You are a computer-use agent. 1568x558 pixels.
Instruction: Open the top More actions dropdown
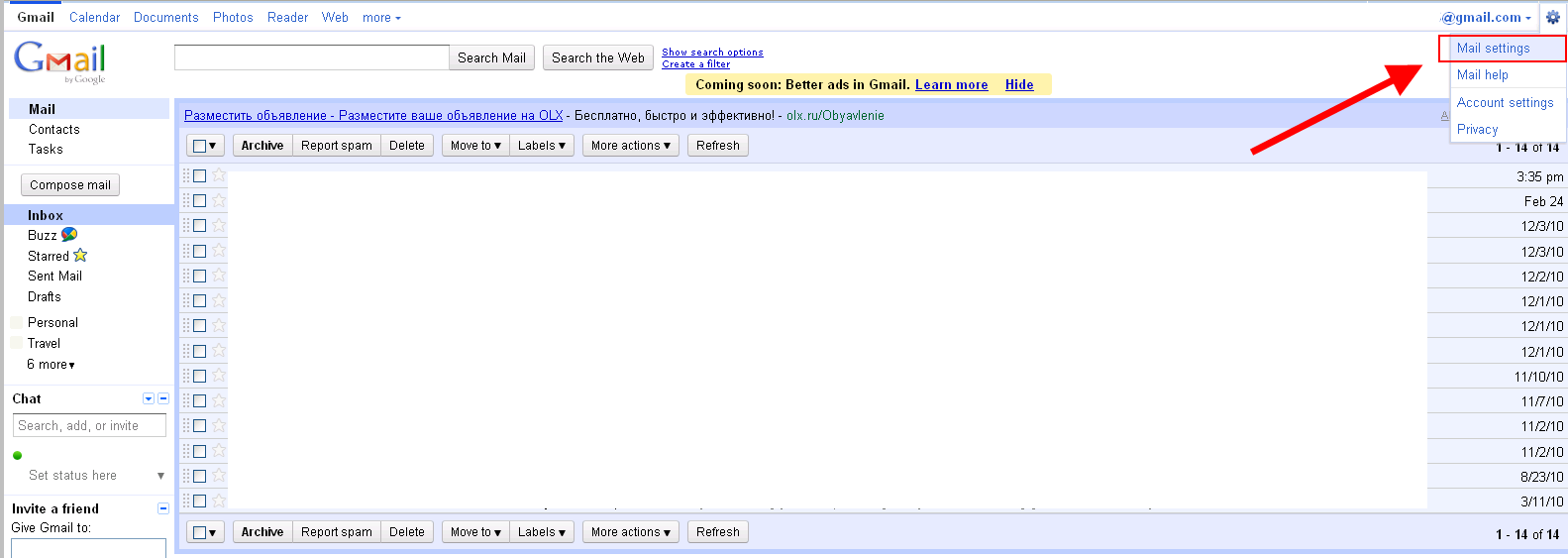pos(630,146)
